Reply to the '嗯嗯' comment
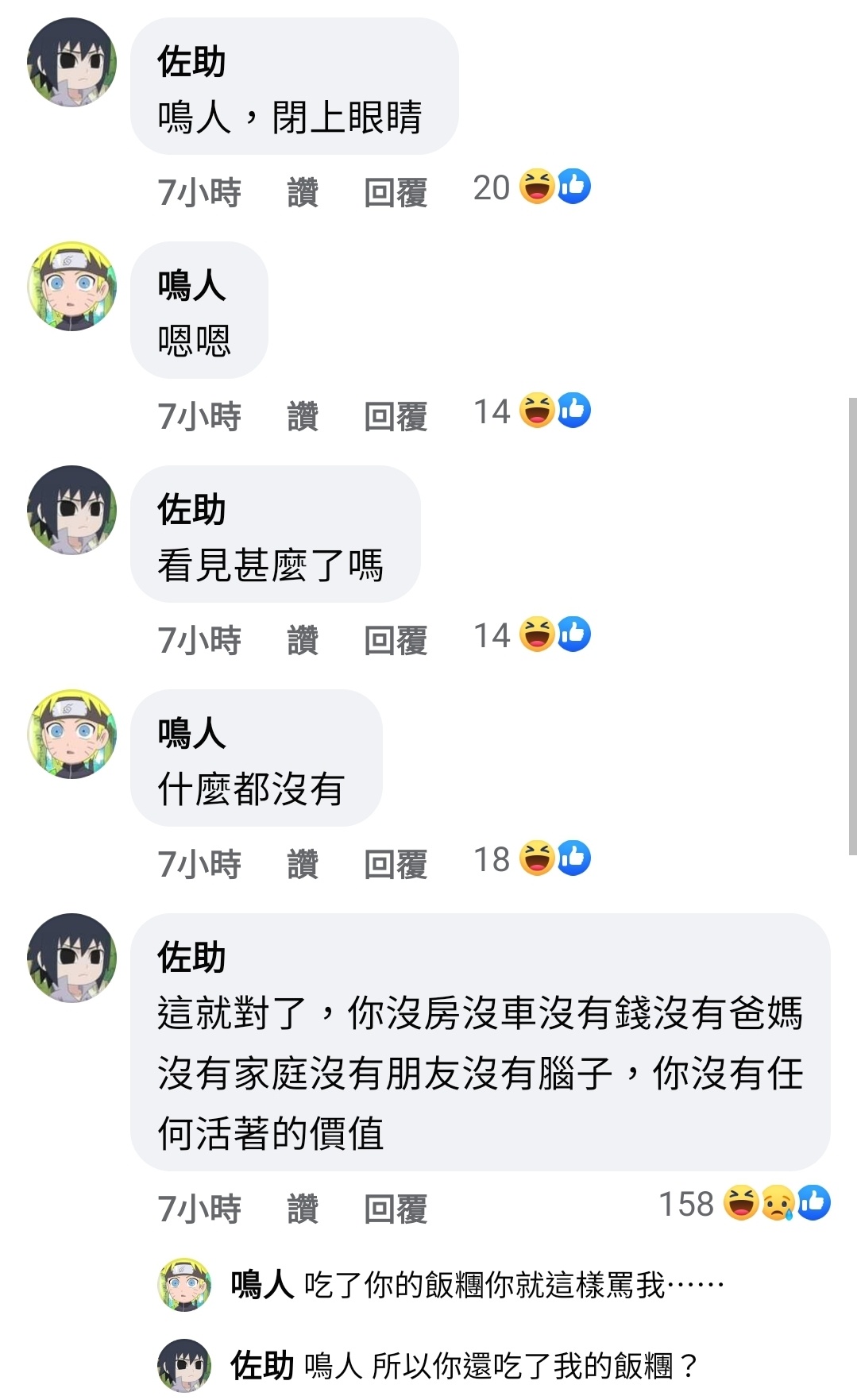 tap(396, 416)
